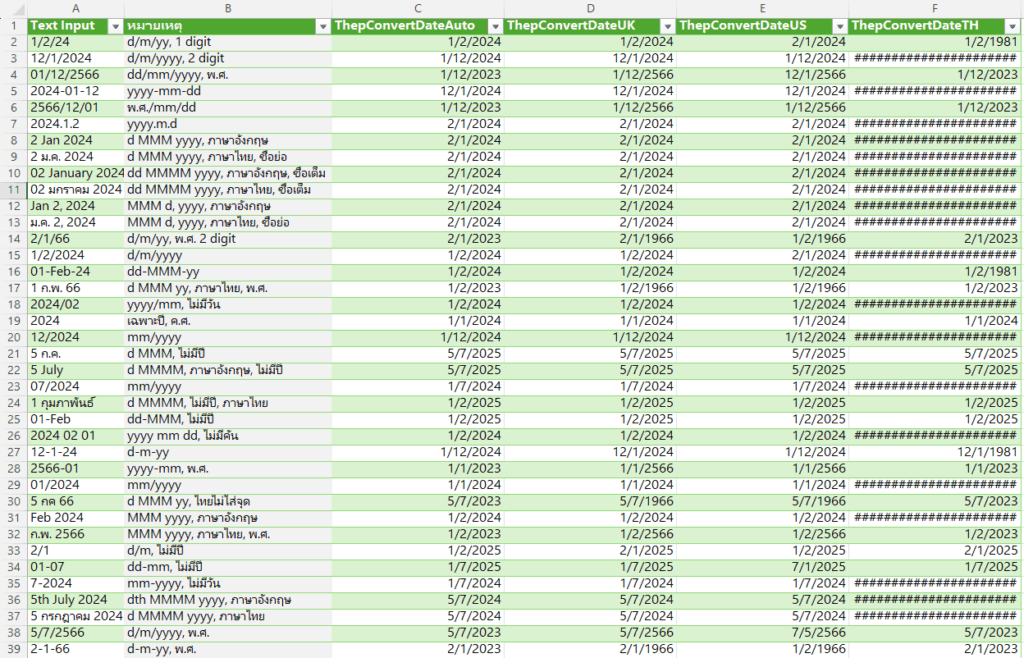This screenshot has width=1024, height=658.
Task: Select the cell containing 5 ก.ค.
Action: click(76, 354)
